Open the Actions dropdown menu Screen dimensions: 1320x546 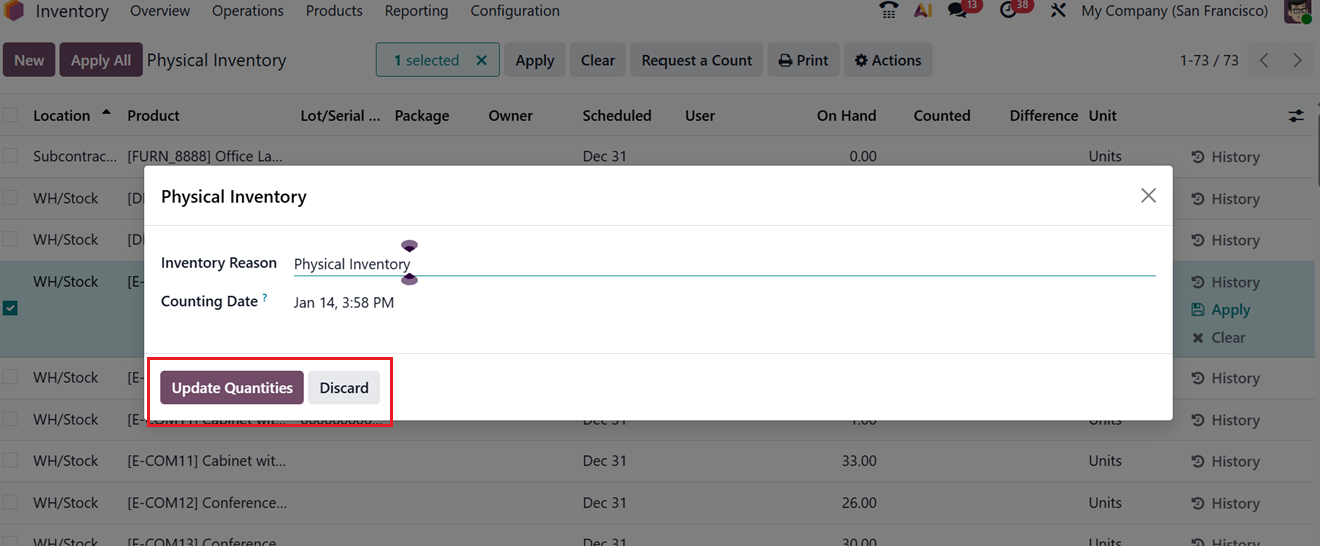(888, 60)
